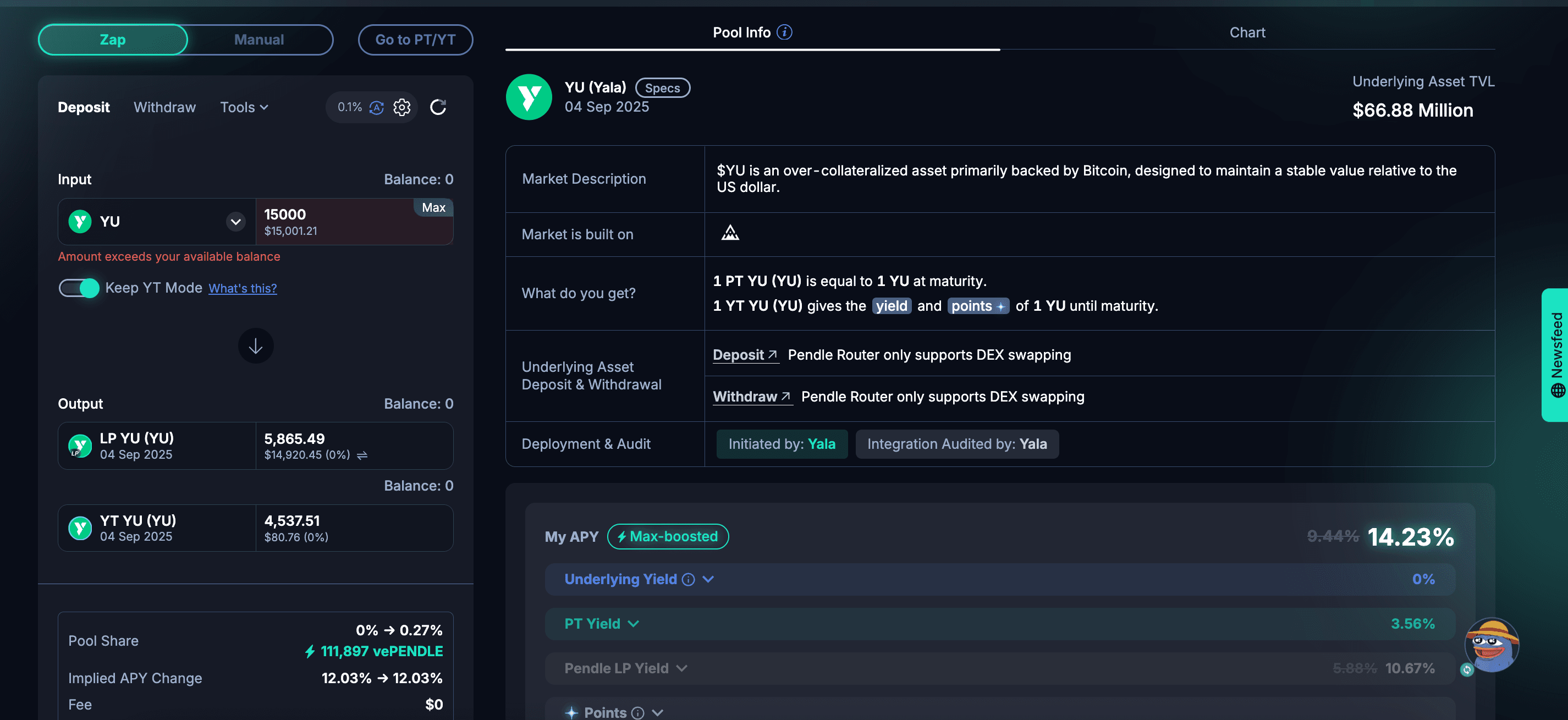
Task: Click the LP YU (YU) token icon
Action: coord(80,446)
